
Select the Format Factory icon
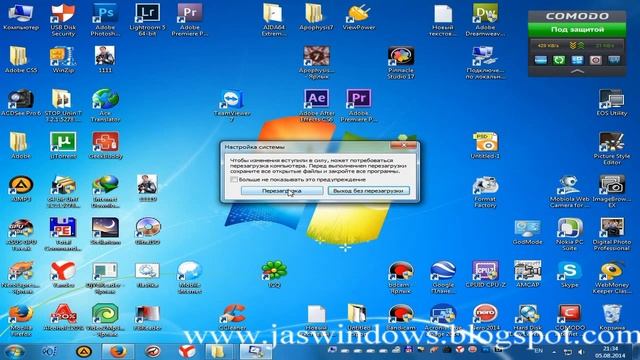click(x=485, y=192)
